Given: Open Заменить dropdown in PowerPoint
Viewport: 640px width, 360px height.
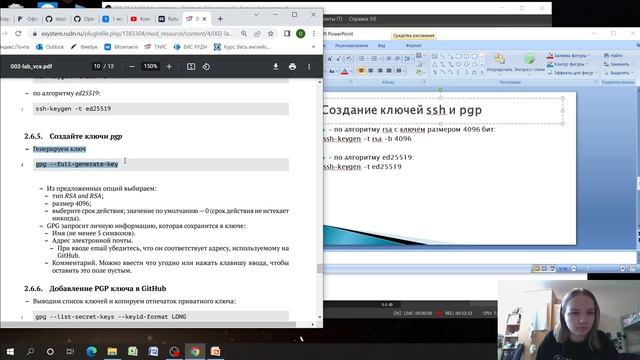Looking at the screenshot, I should click(618, 64).
